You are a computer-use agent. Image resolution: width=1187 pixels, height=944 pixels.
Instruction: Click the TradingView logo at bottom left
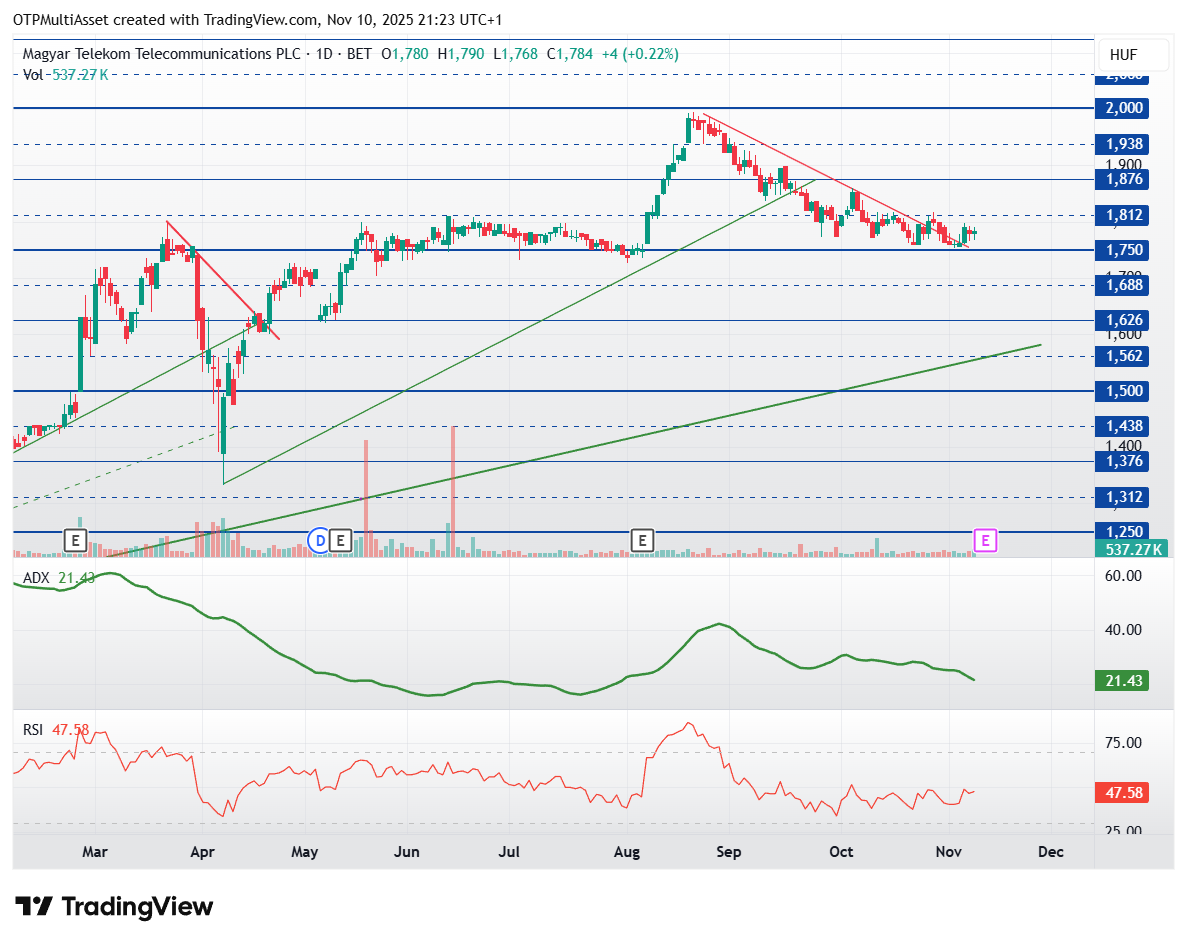click(x=115, y=906)
